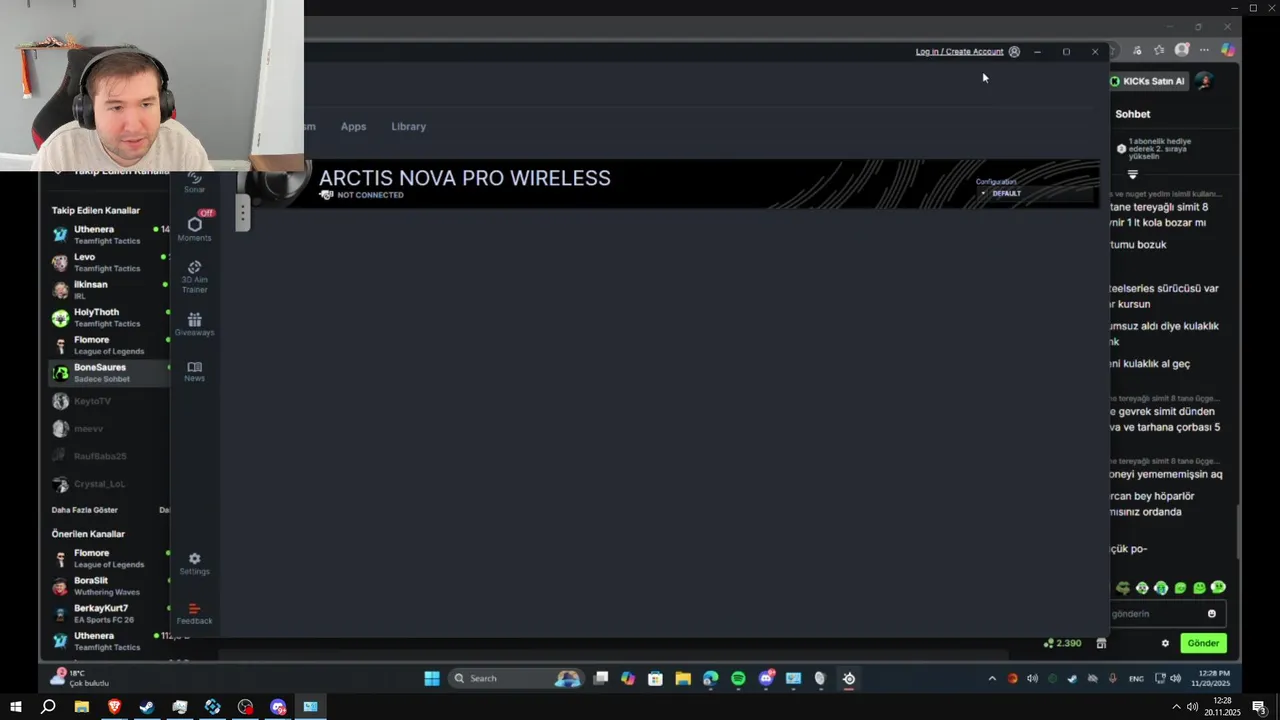
Task: Open Giveaways in SteelSeries GG sidebar
Action: tap(194, 324)
